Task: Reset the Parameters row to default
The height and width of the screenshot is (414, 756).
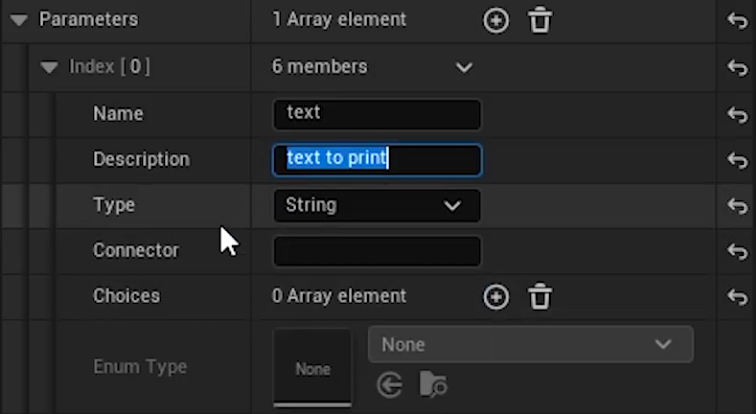Action: 738,21
